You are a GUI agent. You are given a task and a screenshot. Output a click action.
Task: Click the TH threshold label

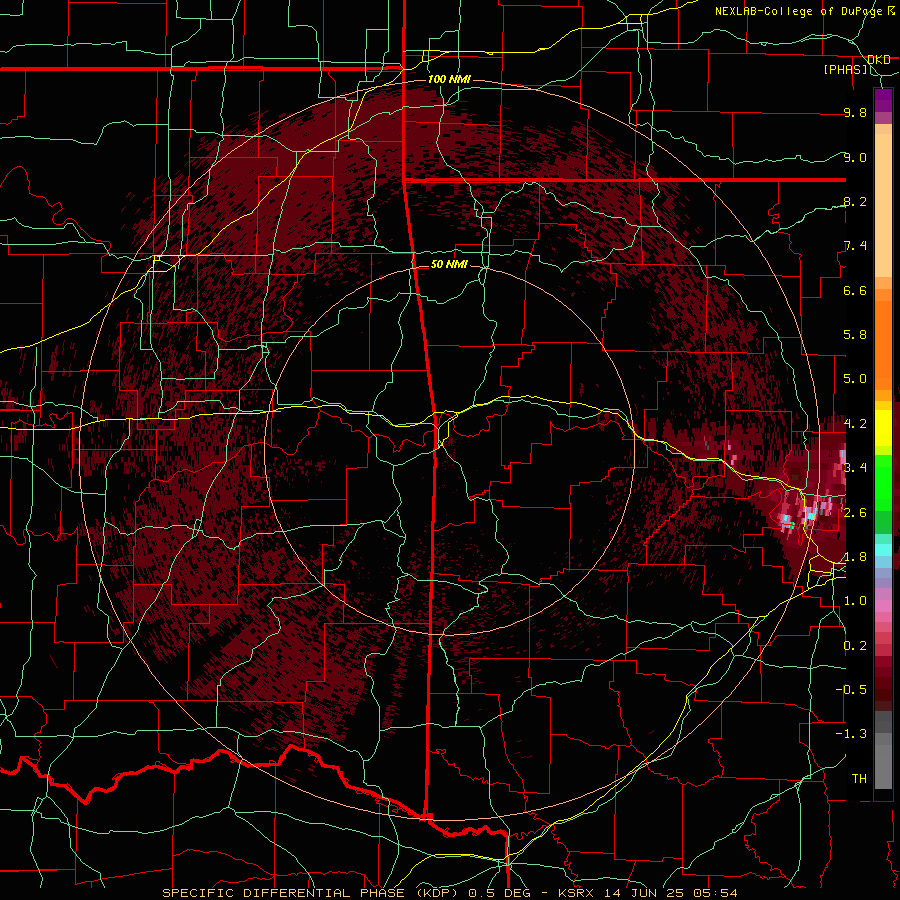tap(859, 779)
